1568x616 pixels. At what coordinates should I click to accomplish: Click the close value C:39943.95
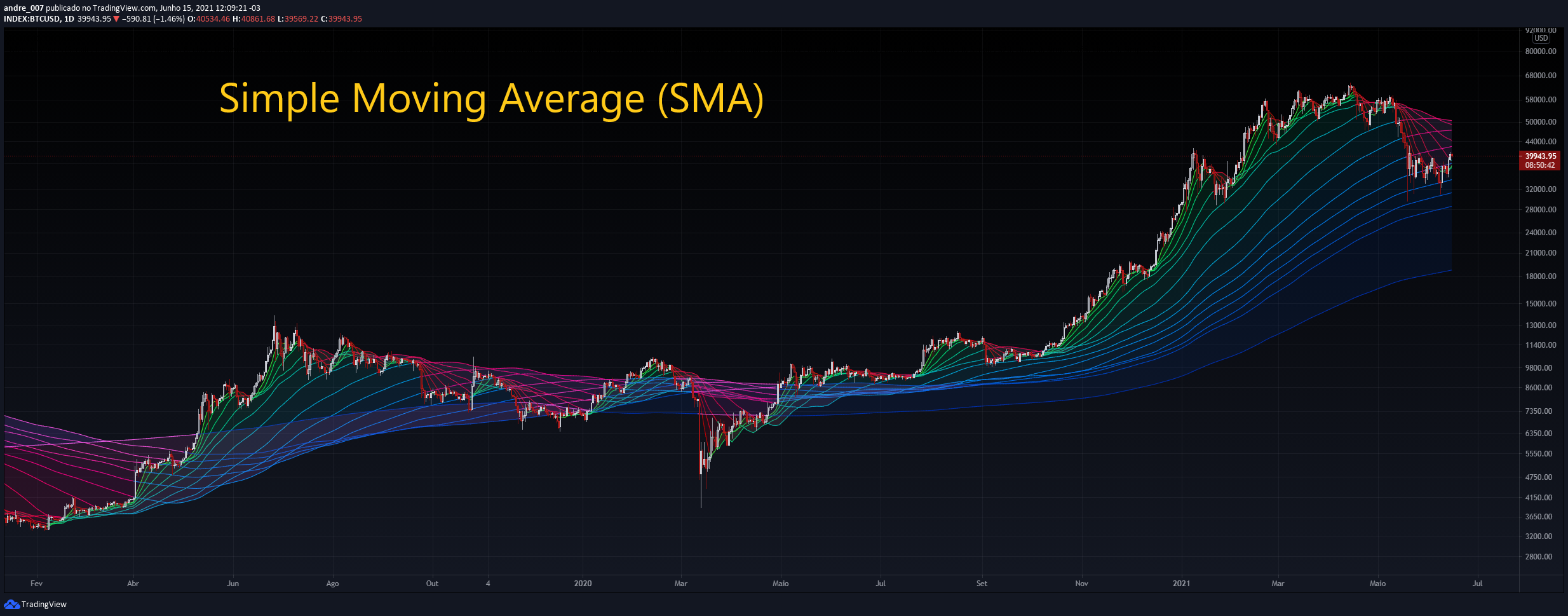pyautogui.click(x=341, y=19)
